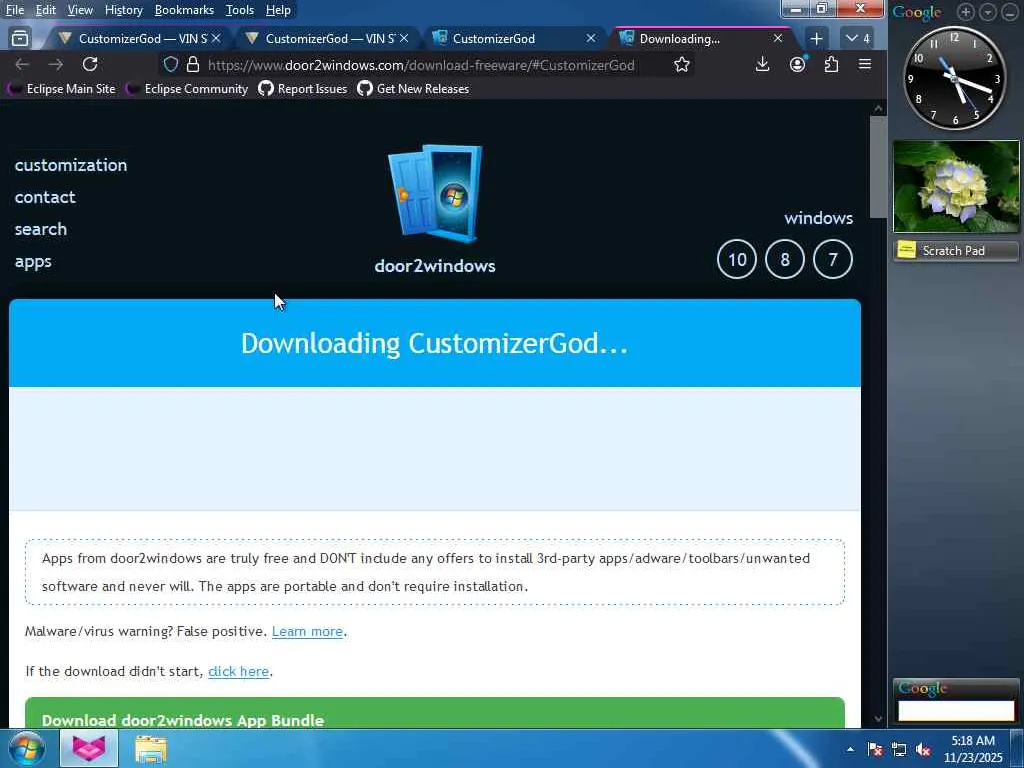Click the Google gadget search box

pyautogui.click(x=956, y=711)
